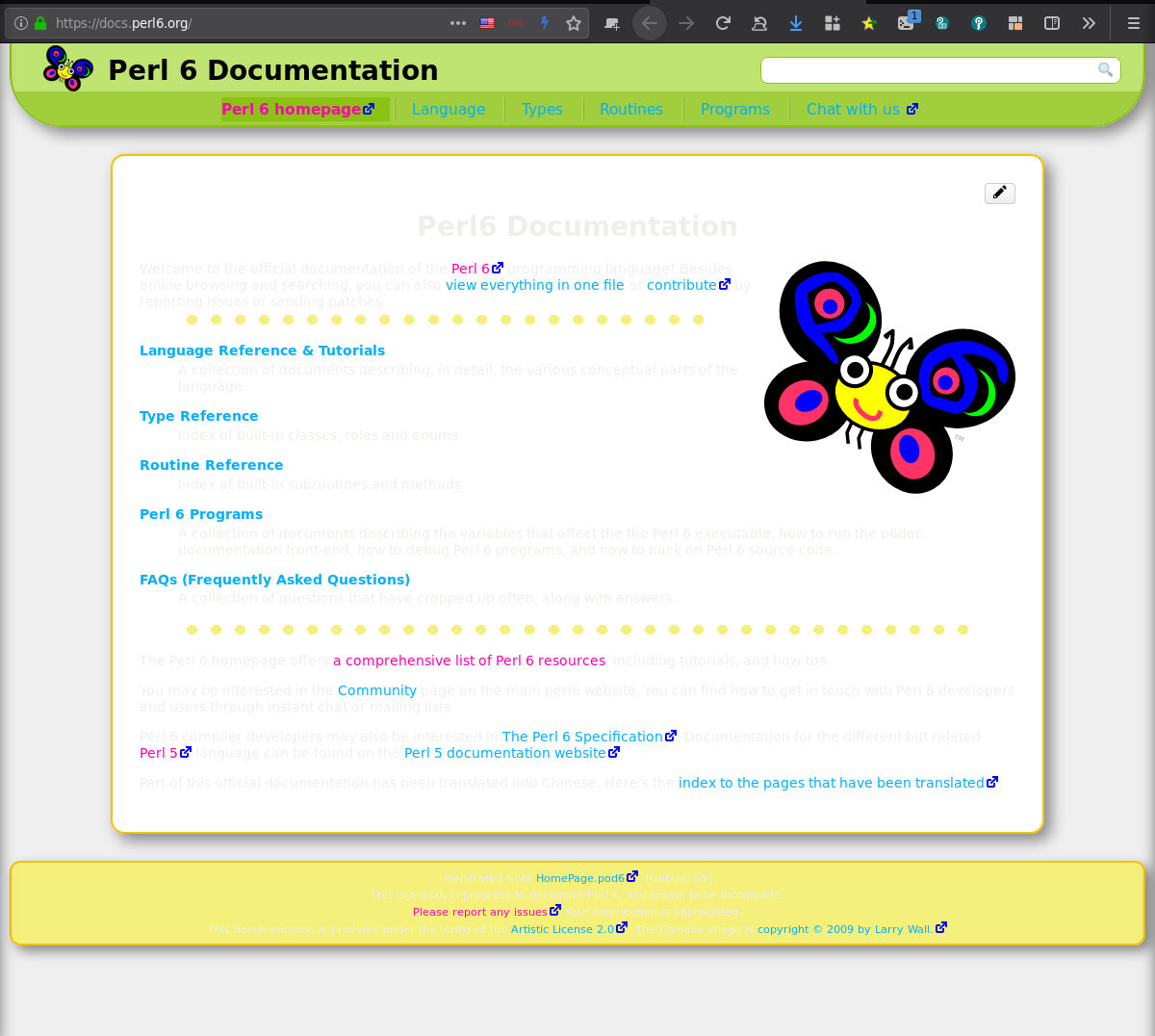Screen dimensions: 1155x1036
Task: Click the US flag icon in the address bar
Action: (x=487, y=23)
